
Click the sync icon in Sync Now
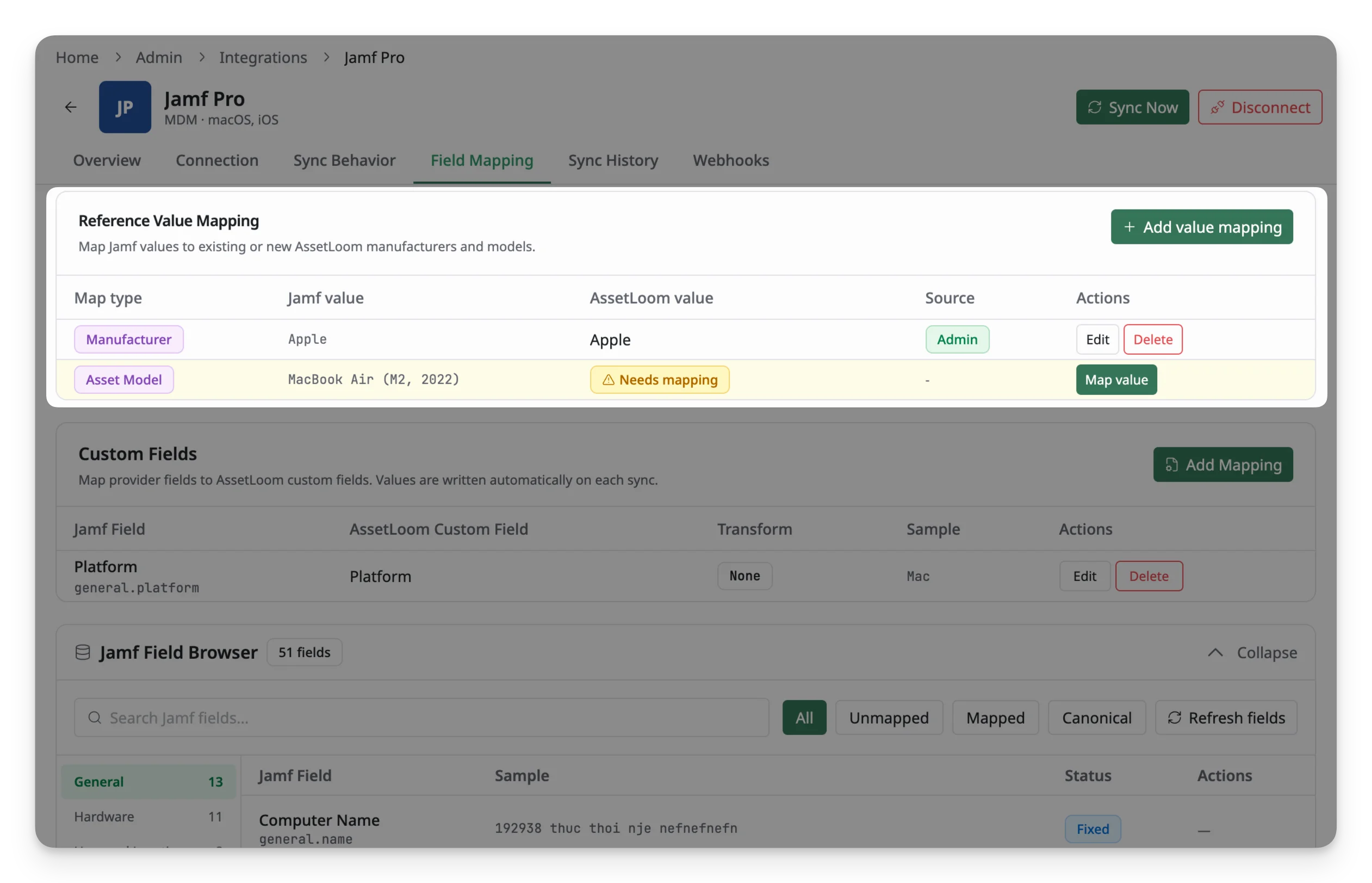pos(1094,107)
